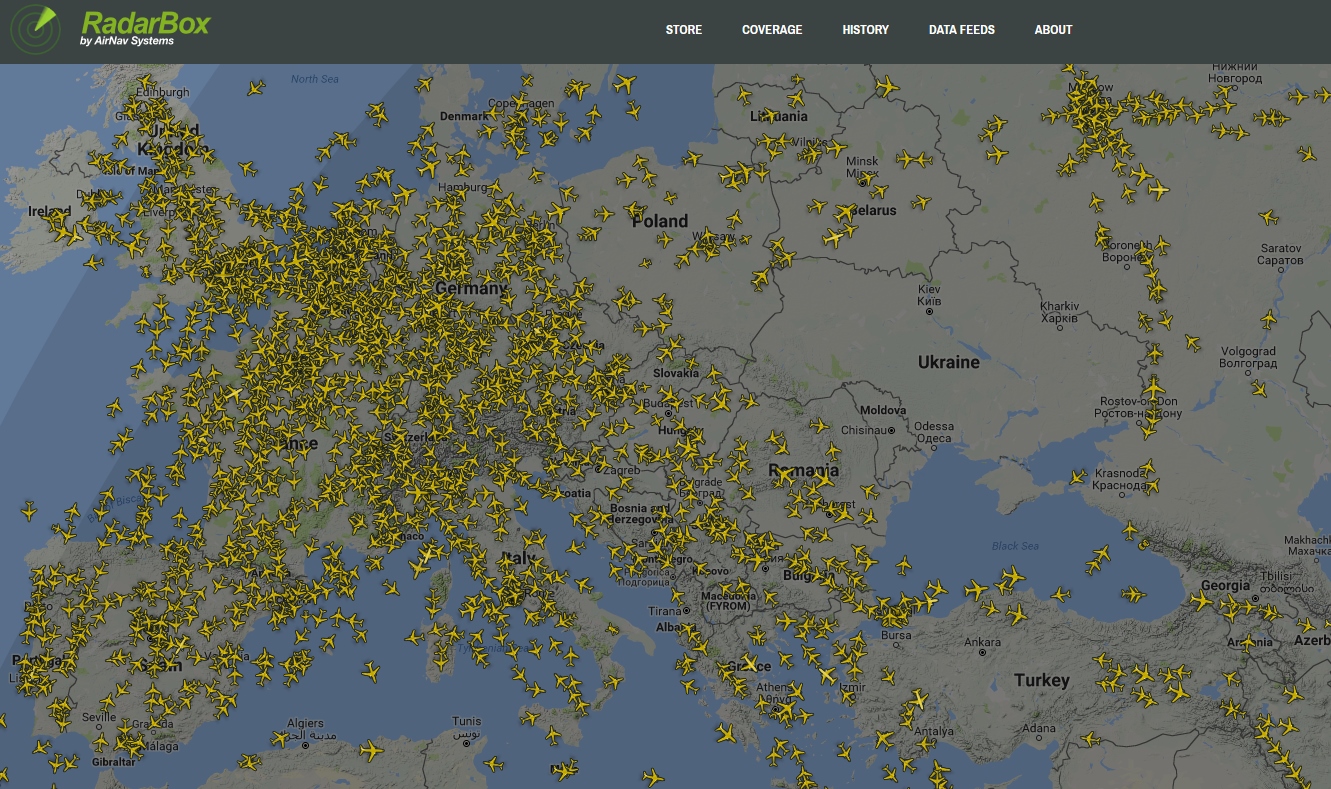The image size is (1331, 789).
Task: Go to the HISTORY section
Action: pyautogui.click(x=865, y=30)
